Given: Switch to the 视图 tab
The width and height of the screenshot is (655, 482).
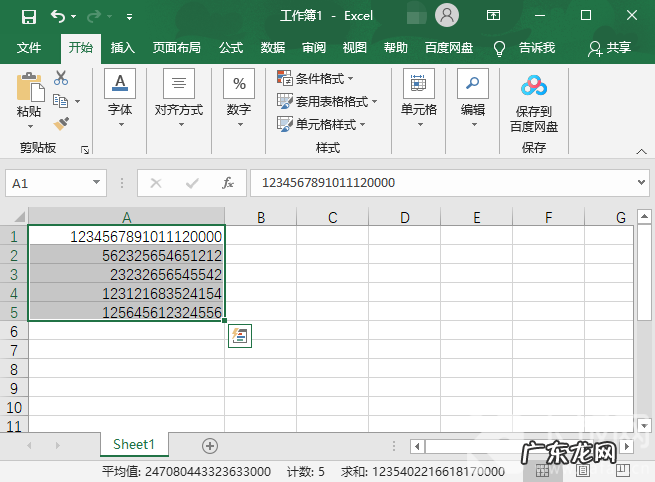Looking at the screenshot, I should [355, 48].
